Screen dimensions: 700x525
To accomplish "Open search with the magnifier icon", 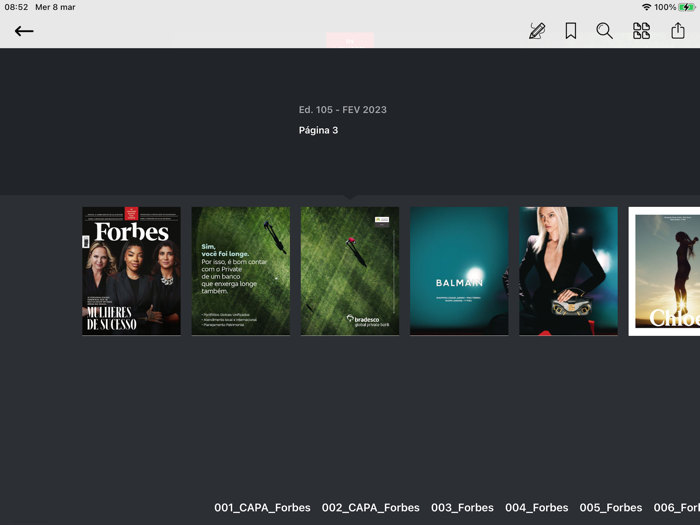I will (x=604, y=31).
